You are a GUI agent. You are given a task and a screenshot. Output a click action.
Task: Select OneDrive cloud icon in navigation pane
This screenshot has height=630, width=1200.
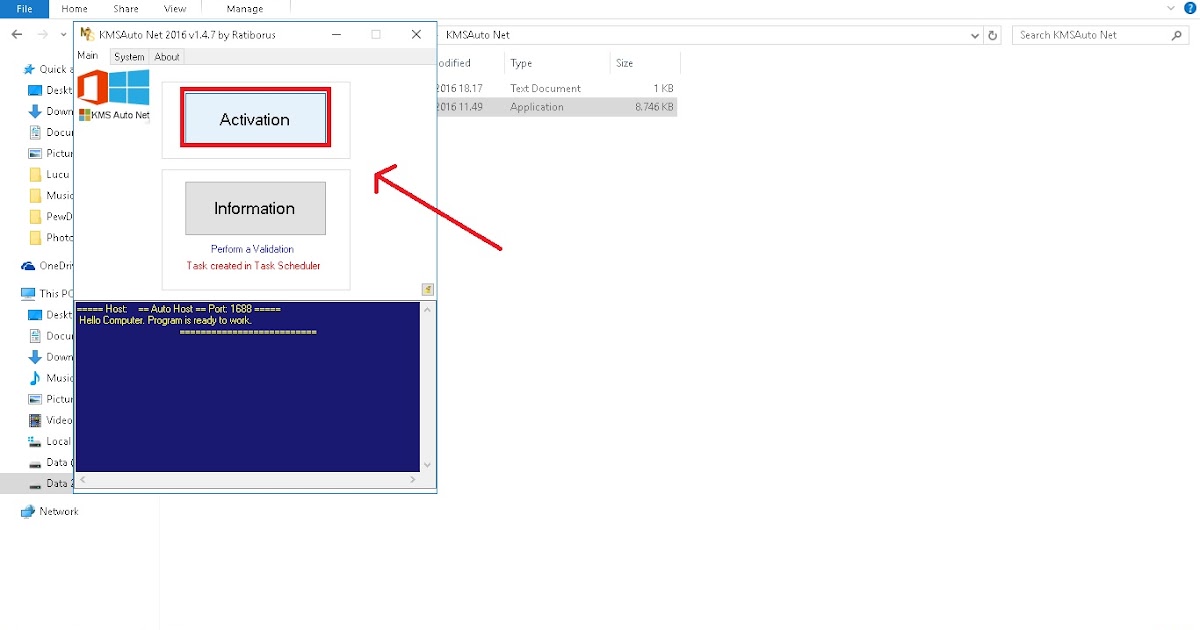pyautogui.click(x=28, y=266)
